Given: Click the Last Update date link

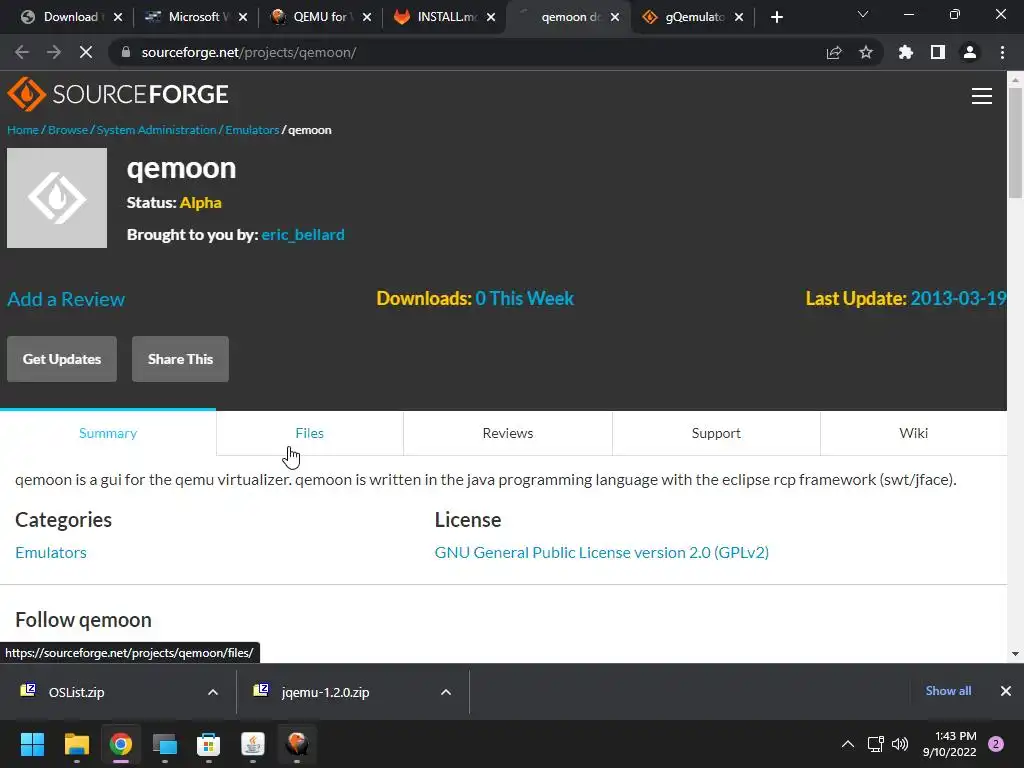Looking at the screenshot, I should pos(958,298).
